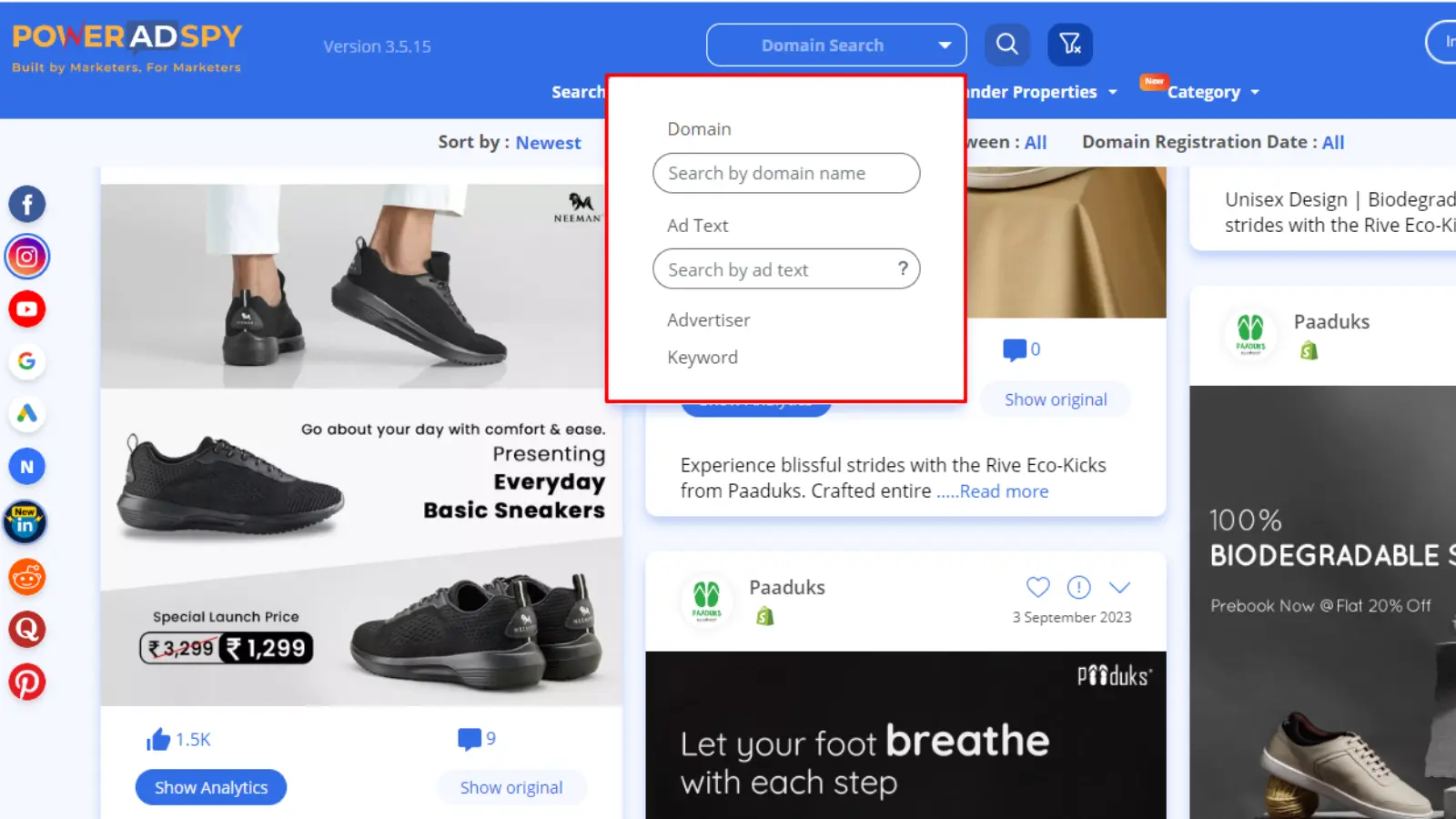Click the comment icon showing 0
Viewport: 1456px width, 819px height.
[1014, 349]
